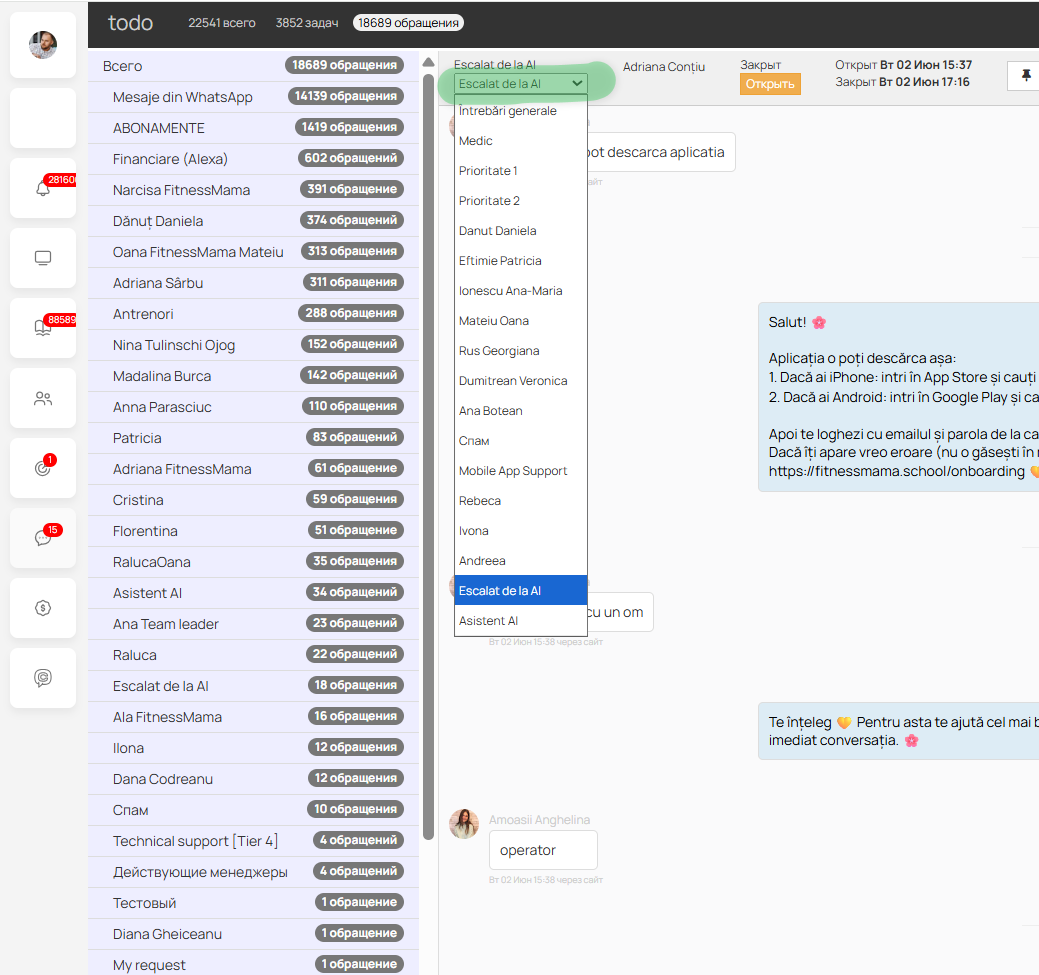Select highlighted Escalat de la AI option
This screenshot has height=975, width=1039.
[x=521, y=591]
